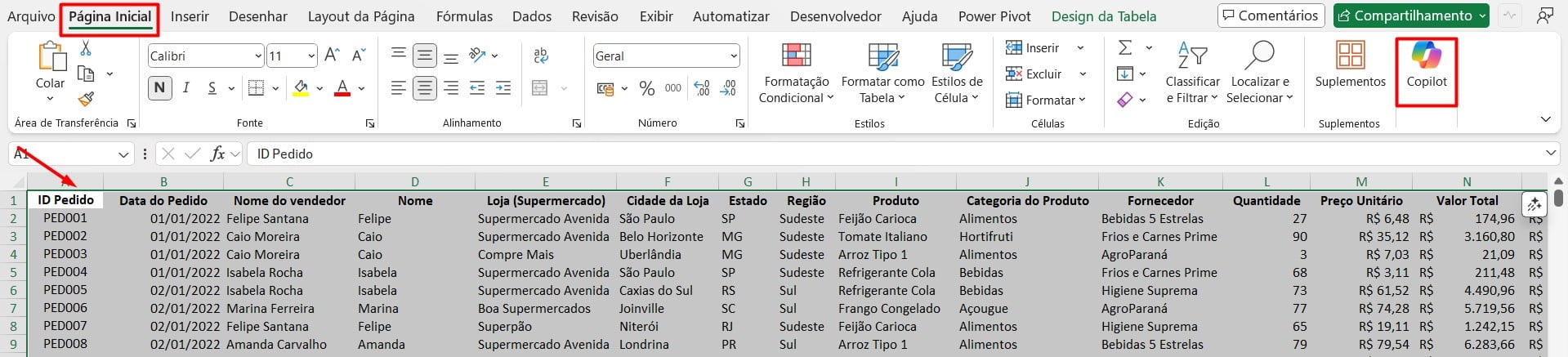Open the number format Geral dropdown
1568x357 pixels.
point(733,56)
